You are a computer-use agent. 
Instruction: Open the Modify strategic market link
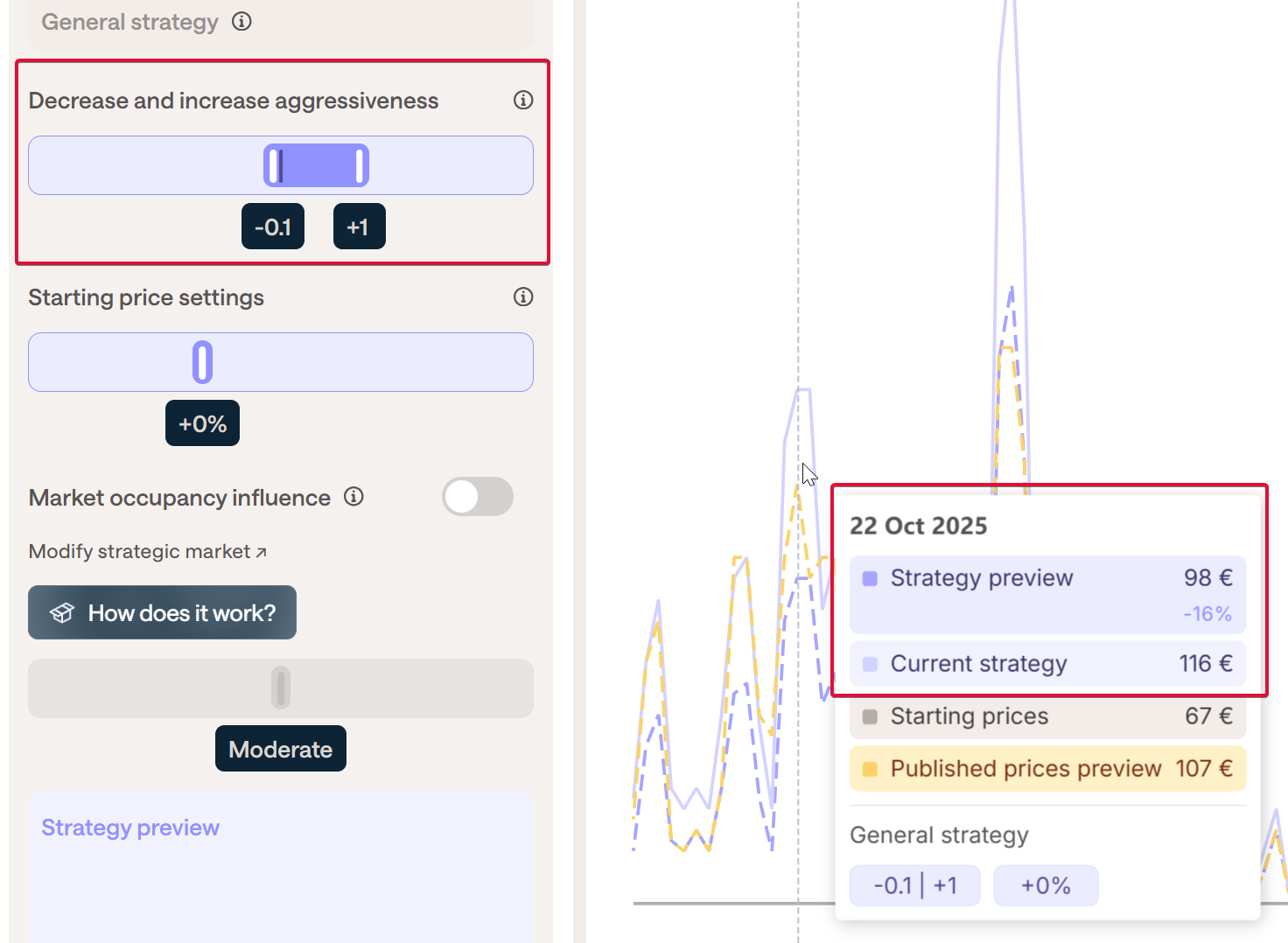[140, 552]
